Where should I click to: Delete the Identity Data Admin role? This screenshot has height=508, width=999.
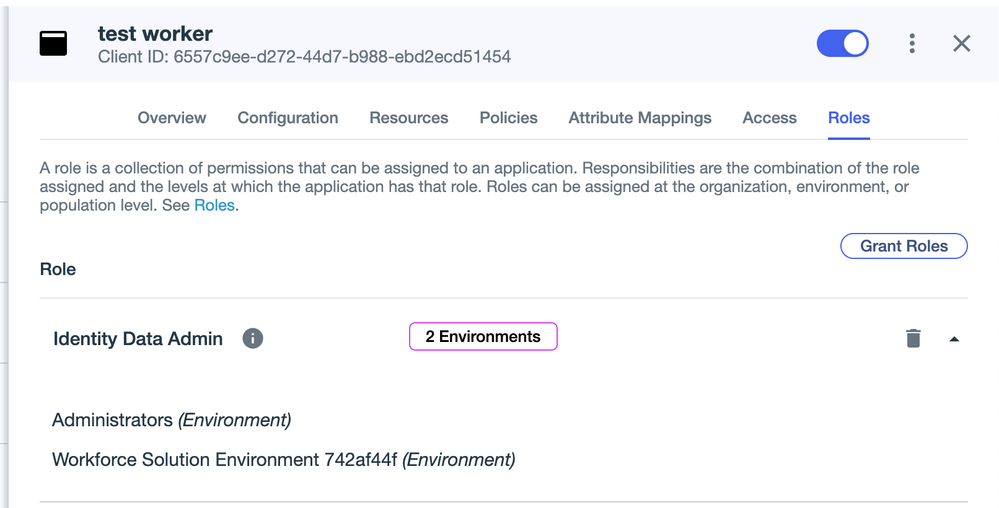(x=912, y=338)
